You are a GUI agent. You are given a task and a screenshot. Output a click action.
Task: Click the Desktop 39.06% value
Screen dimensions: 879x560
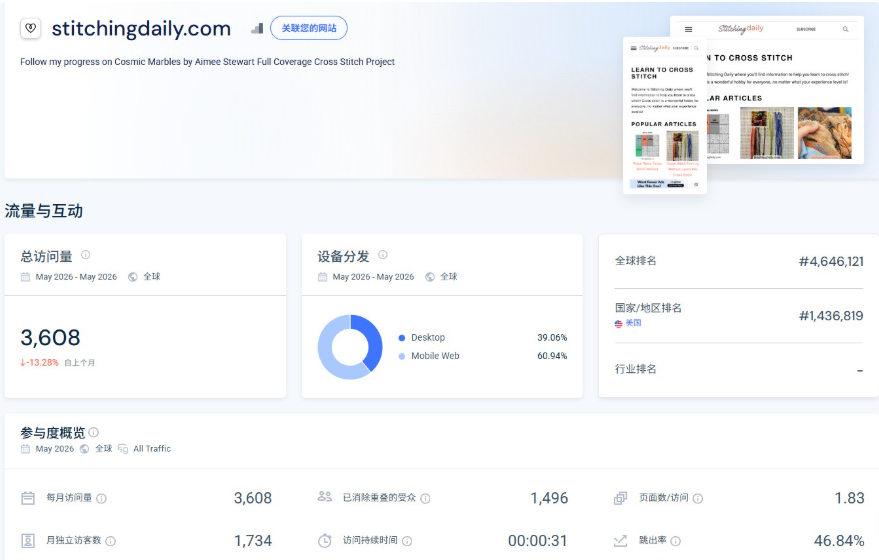pyautogui.click(x=552, y=337)
